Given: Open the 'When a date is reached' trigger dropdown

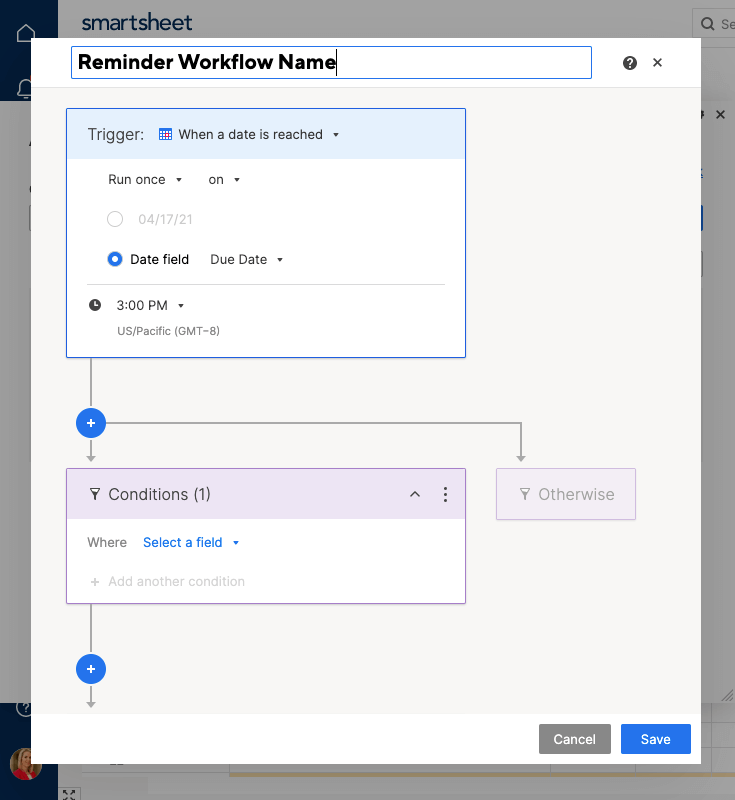Looking at the screenshot, I should (x=250, y=134).
